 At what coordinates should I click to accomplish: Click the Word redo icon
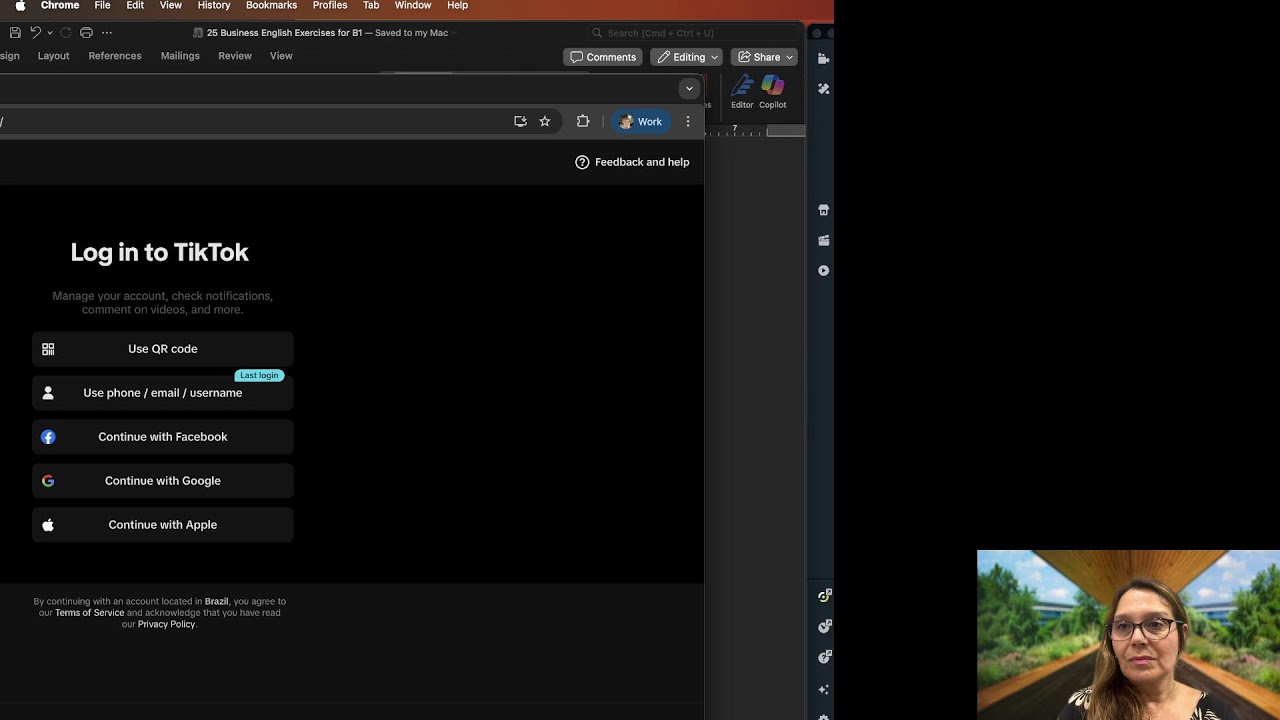(x=66, y=33)
